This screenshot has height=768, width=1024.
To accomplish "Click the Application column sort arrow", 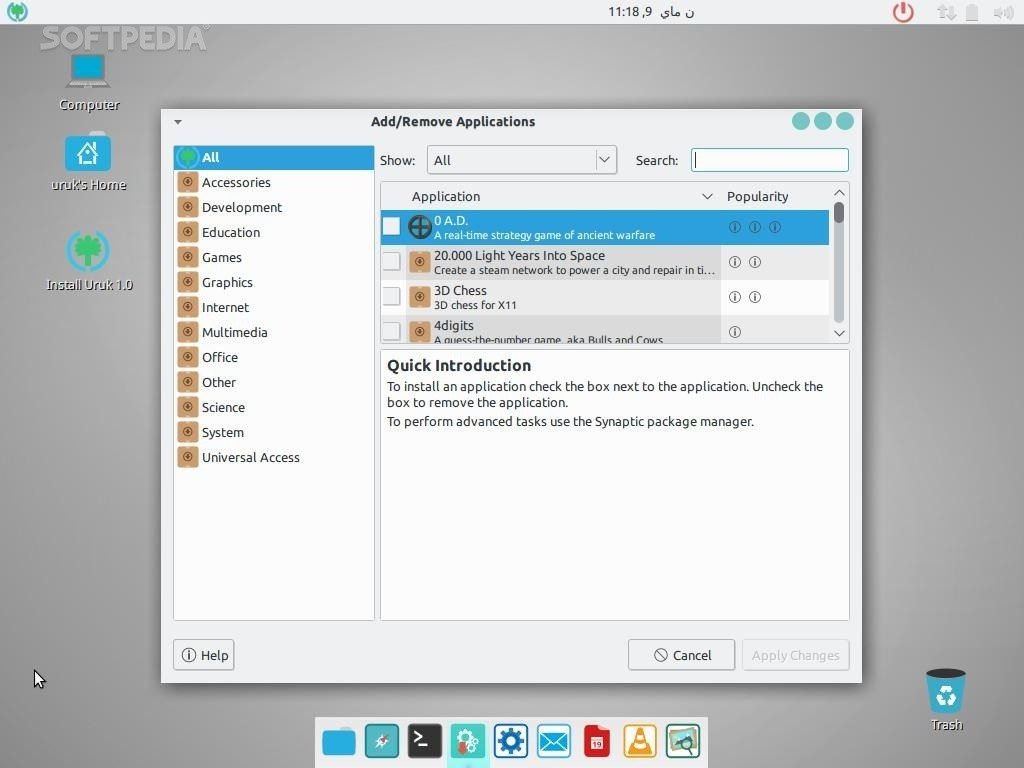I will (x=707, y=197).
